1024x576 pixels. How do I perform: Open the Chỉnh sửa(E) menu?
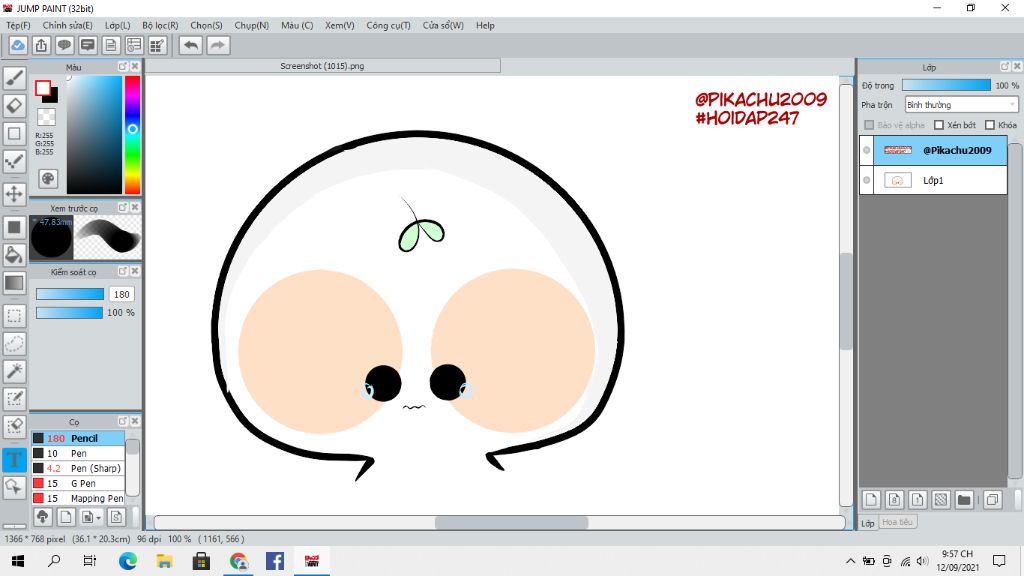tap(67, 25)
